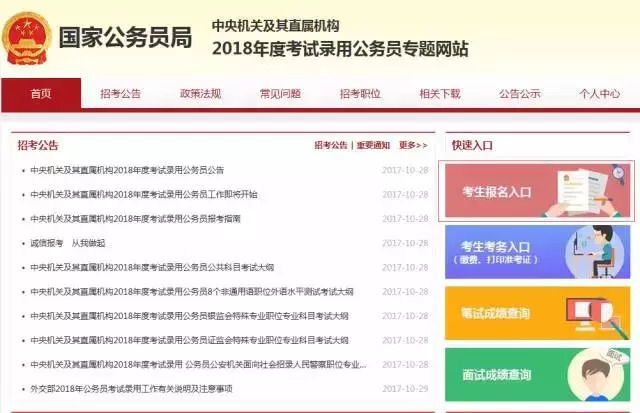Screen dimensions: 640x413
Task: Click 中央机关及其直属机构 header subtitle
Action: (276, 26)
